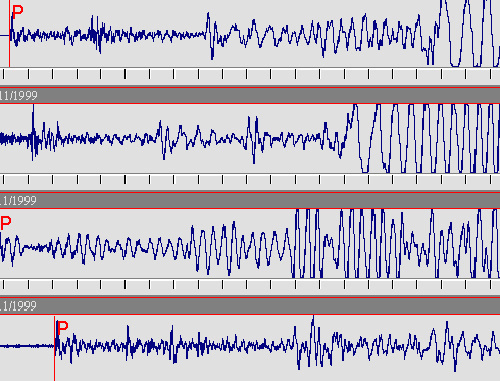Click the large surface waves ending the top trace

point(467,33)
